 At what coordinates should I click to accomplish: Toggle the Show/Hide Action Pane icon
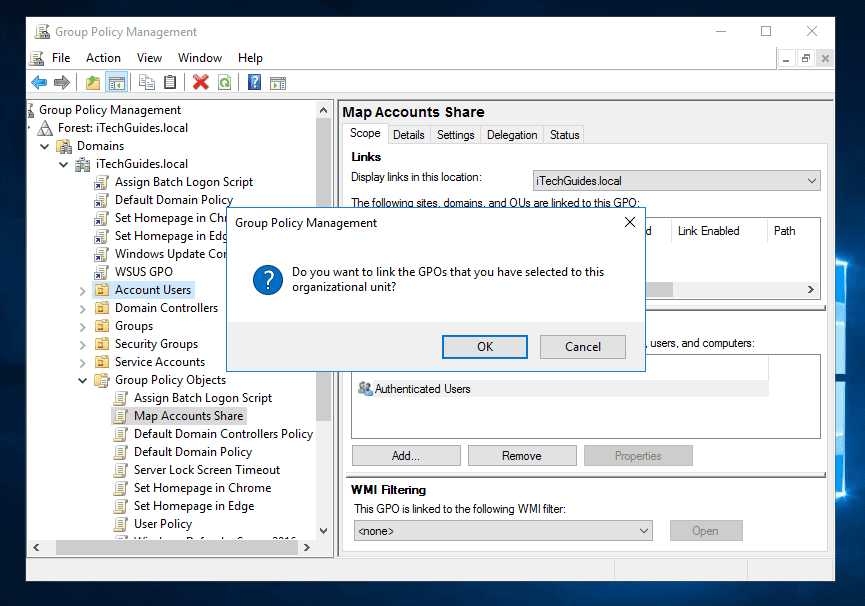point(278,82)
